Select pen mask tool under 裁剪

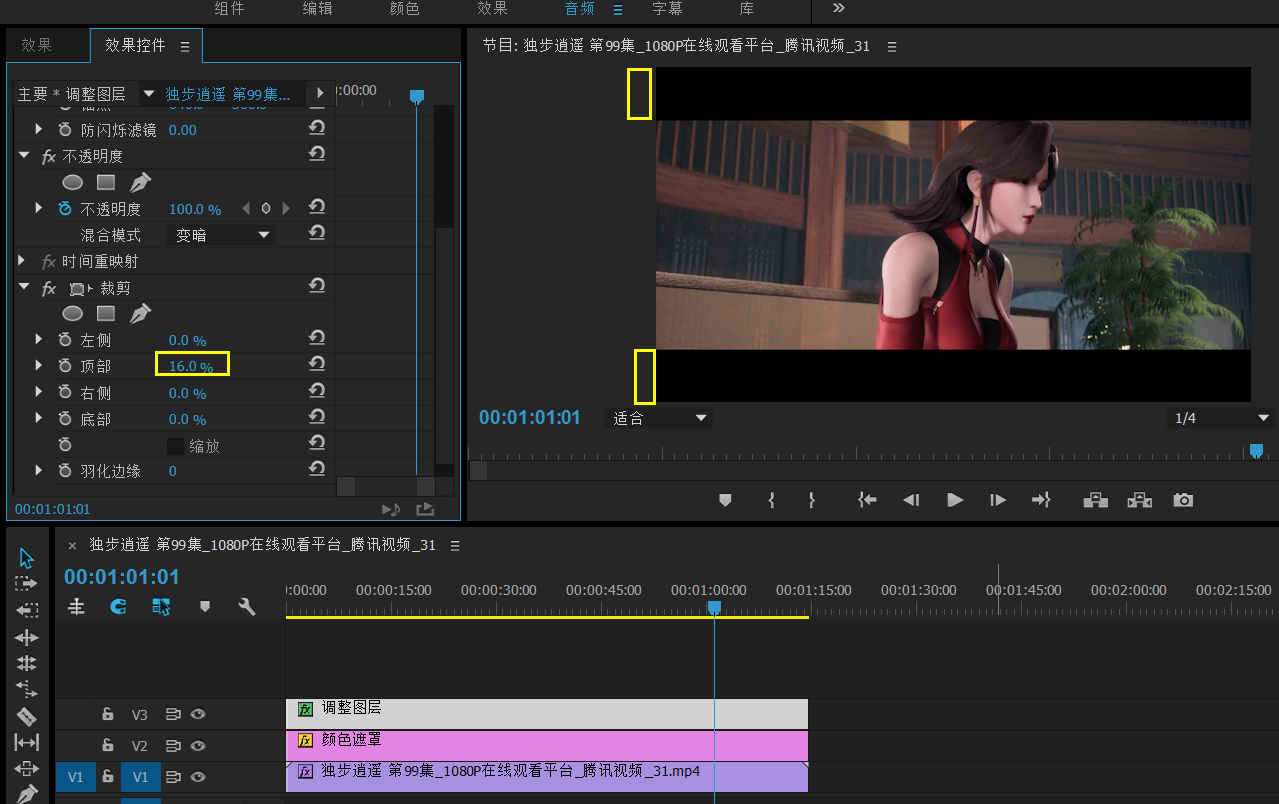[140, 313]
